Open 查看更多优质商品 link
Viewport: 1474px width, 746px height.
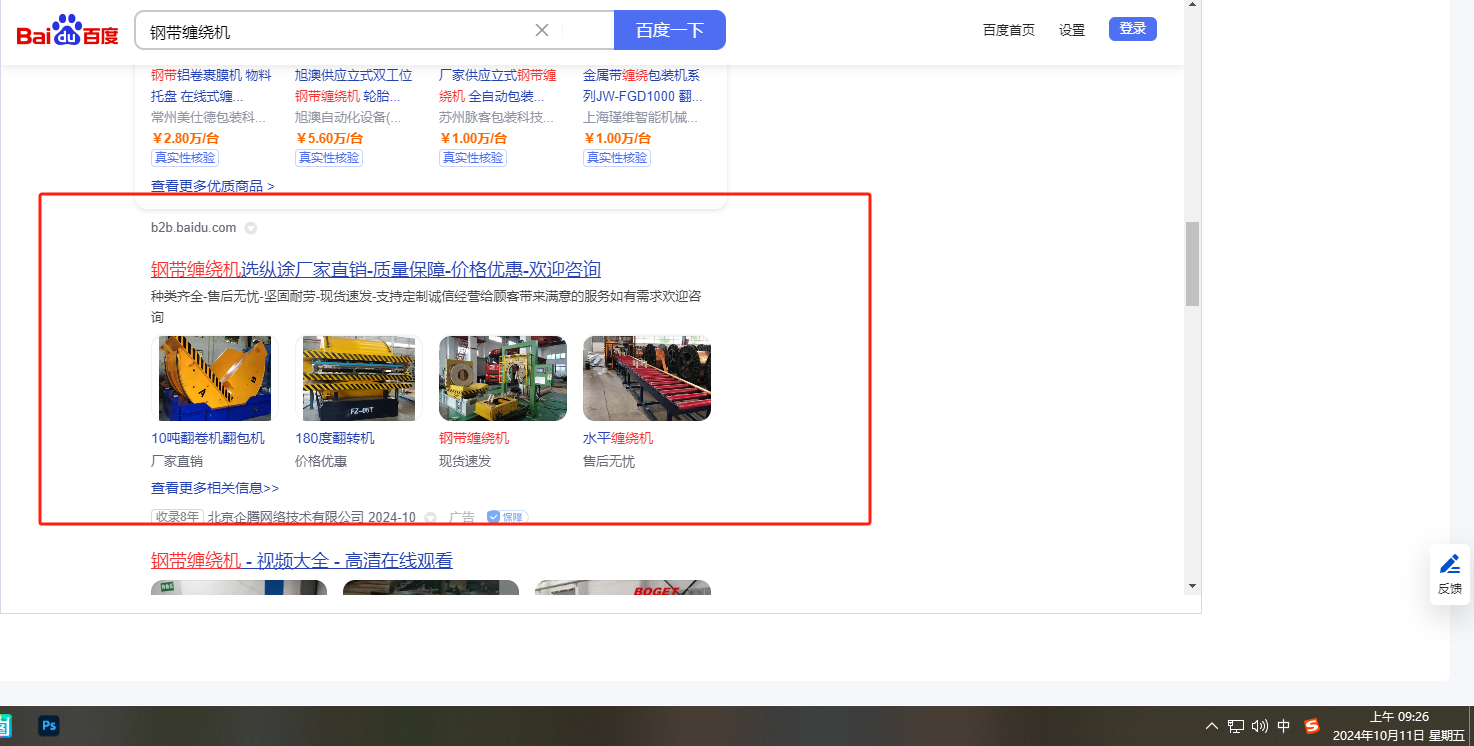point(213,186)
